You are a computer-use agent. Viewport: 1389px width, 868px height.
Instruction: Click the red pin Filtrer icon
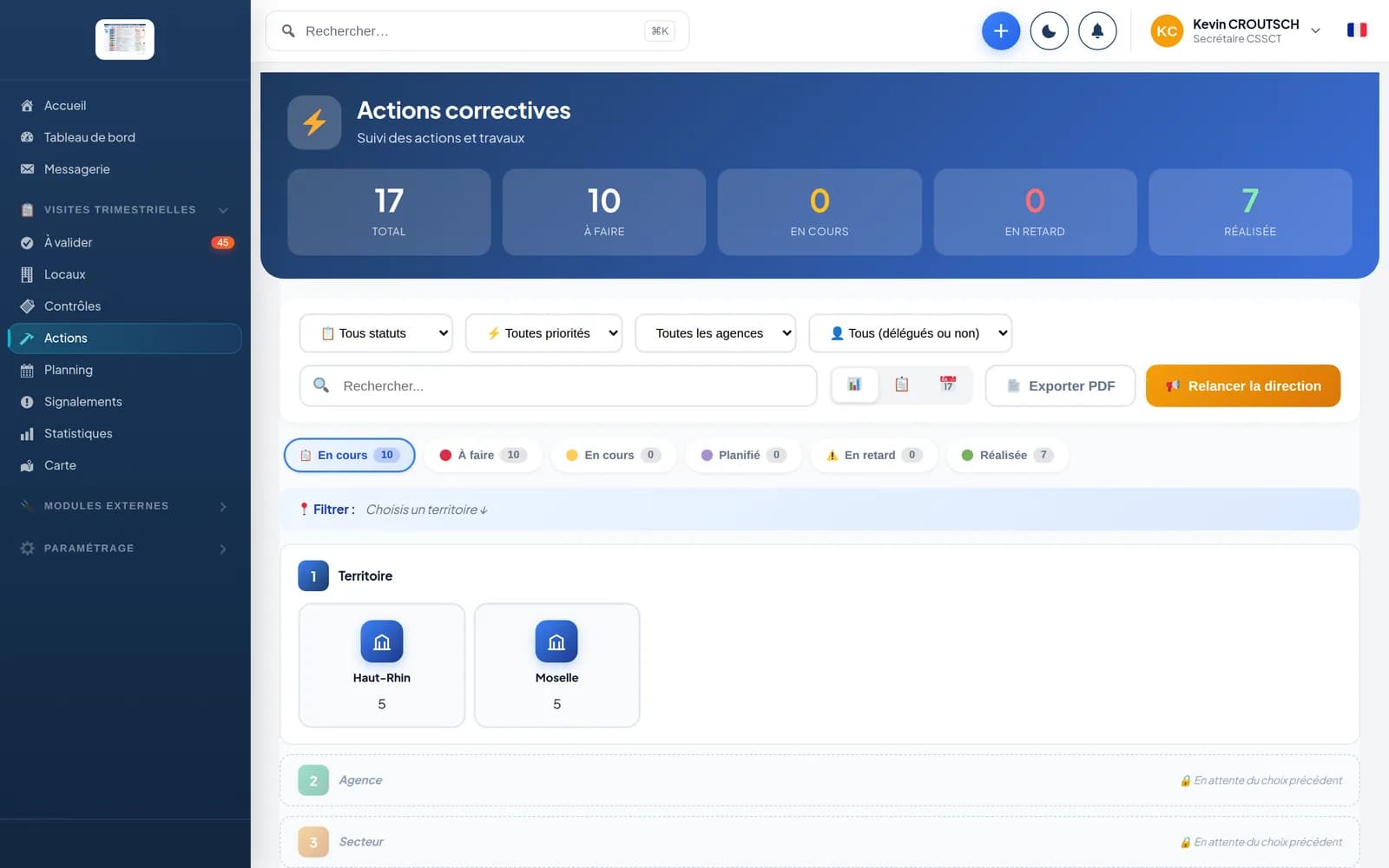point(304,510)
